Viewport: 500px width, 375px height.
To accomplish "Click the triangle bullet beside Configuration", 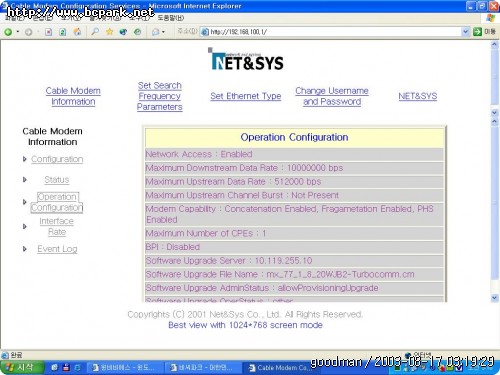I will [x=24, y=159].
